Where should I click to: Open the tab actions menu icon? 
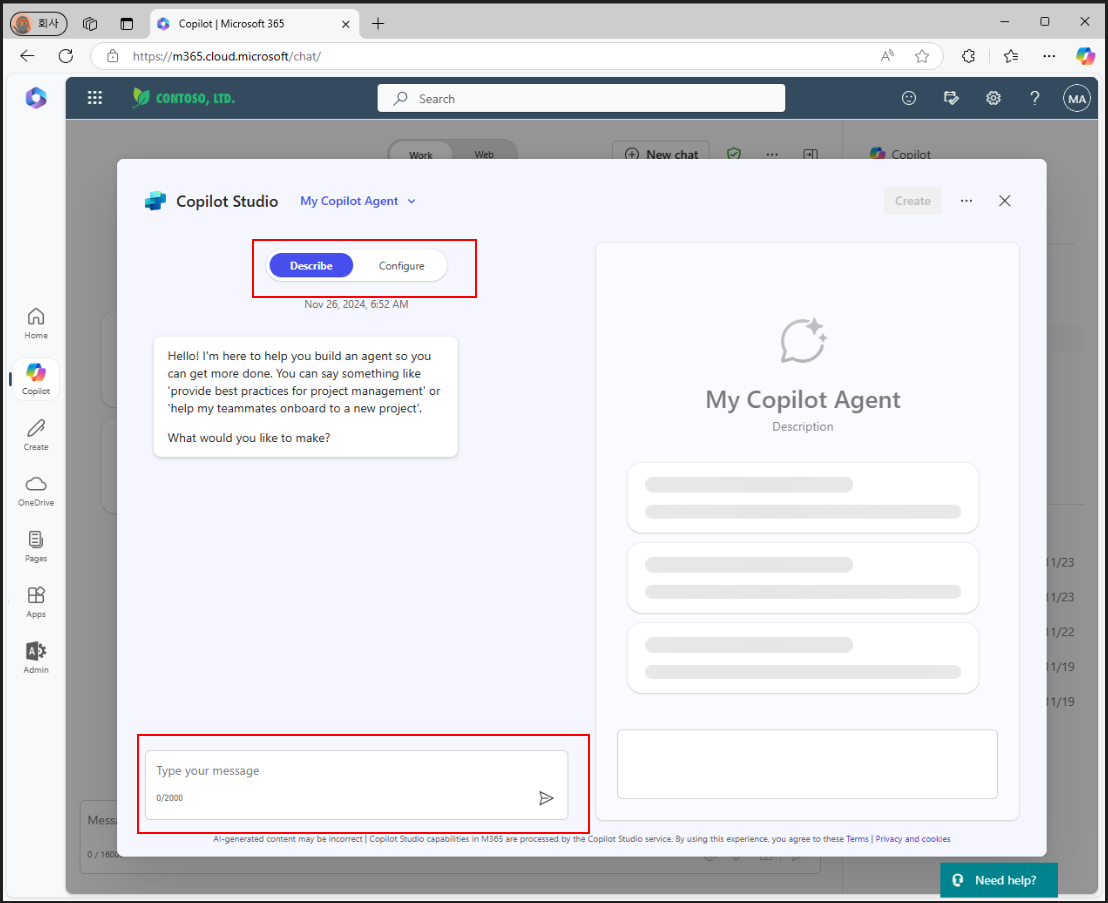(126, 23)
